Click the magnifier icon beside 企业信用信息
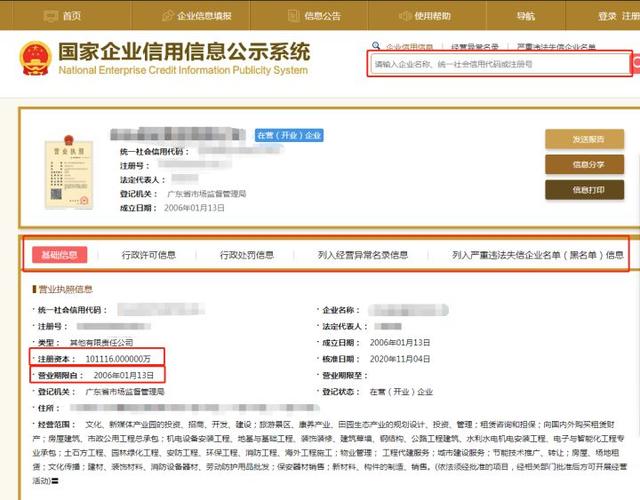Viewport: 640px width, 500px height. 376,46
